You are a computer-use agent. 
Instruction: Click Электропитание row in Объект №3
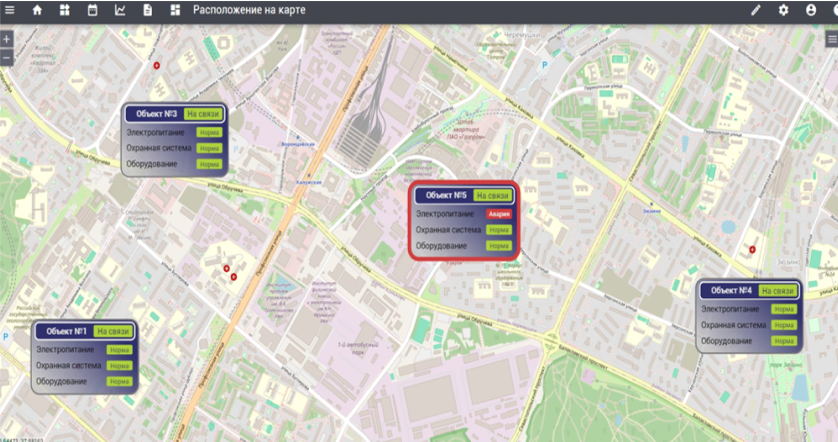(x=174, y=133)
